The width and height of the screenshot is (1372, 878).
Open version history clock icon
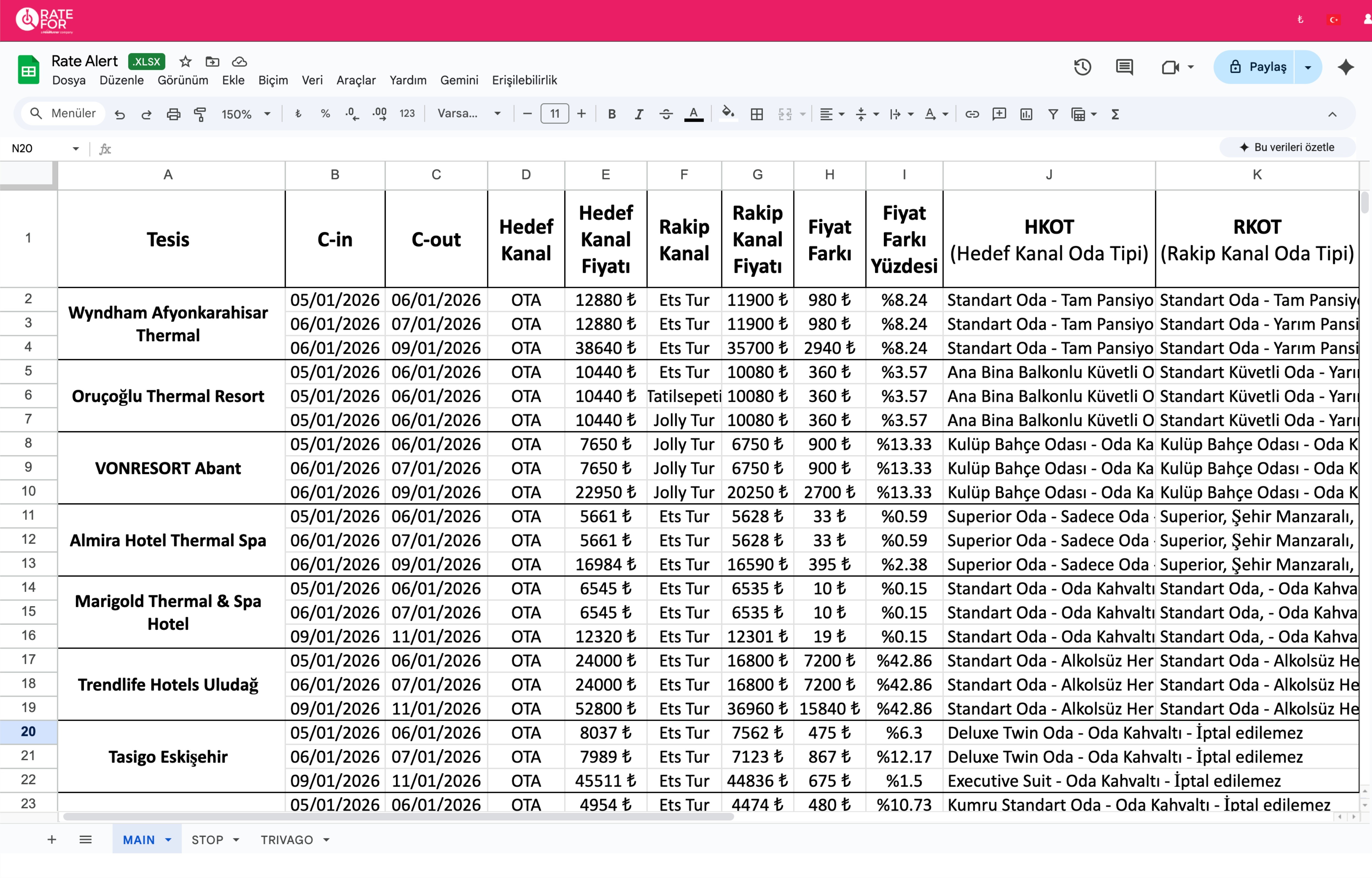tap(1083, 67)
